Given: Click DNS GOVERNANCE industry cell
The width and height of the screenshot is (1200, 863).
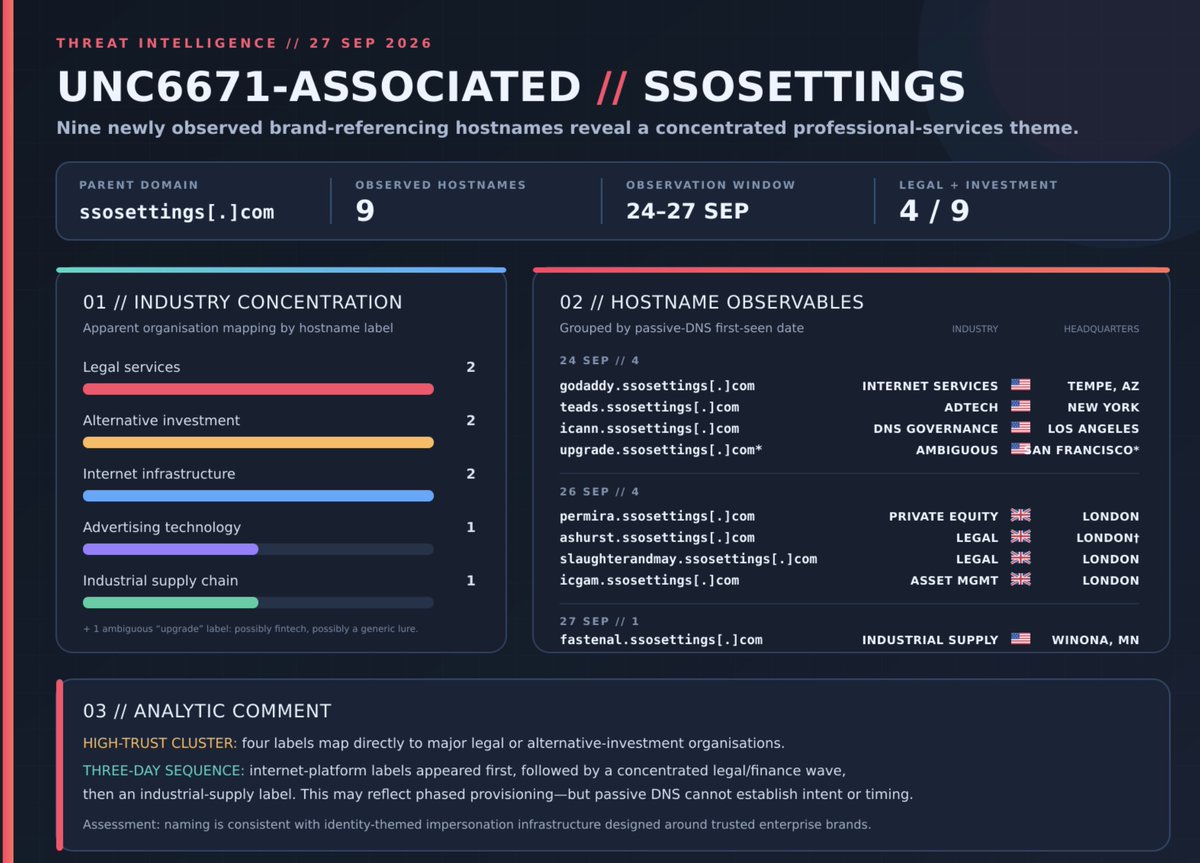Looking at the screenshot, I should point(936,428).
